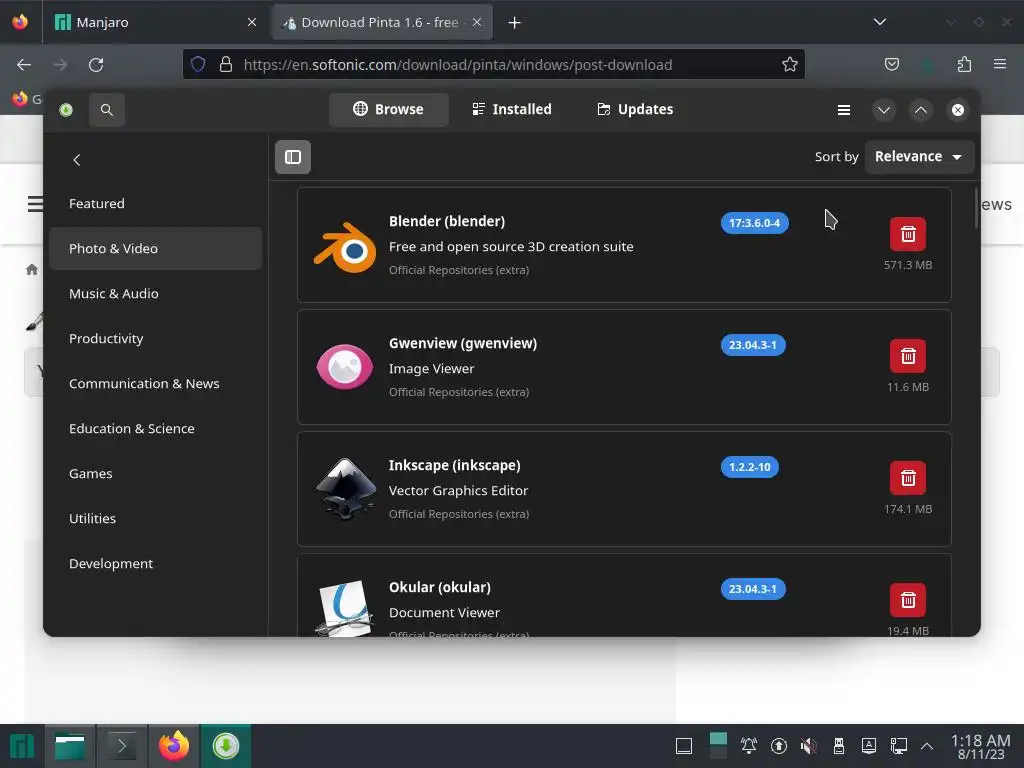Click the Blender application icon

click(x=345, y=248)
